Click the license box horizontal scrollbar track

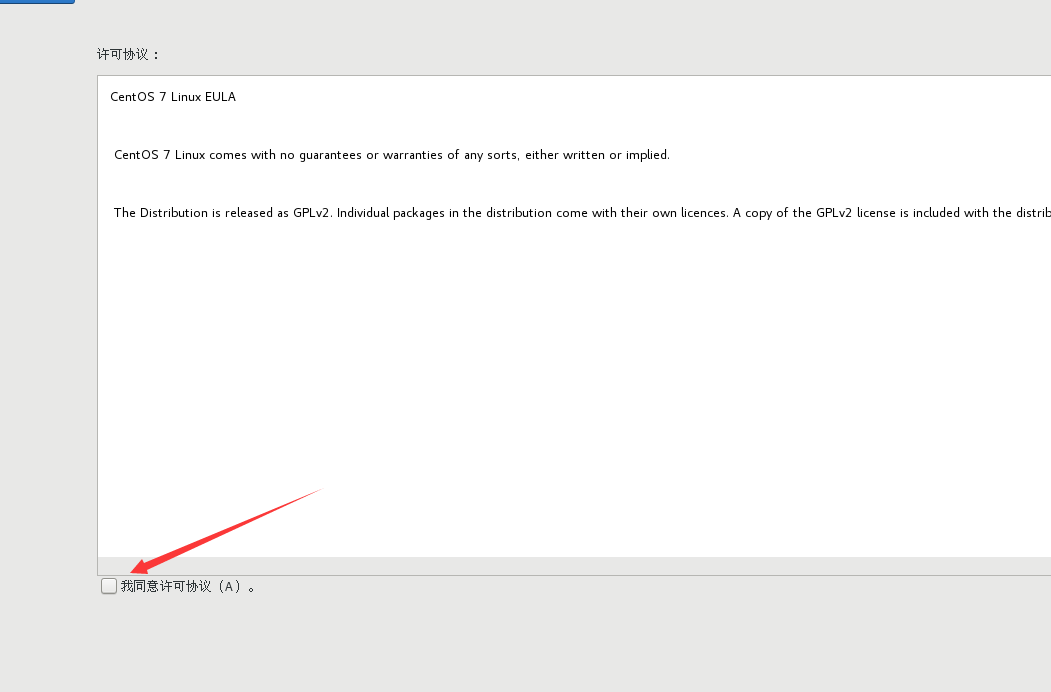coord(574,566)
